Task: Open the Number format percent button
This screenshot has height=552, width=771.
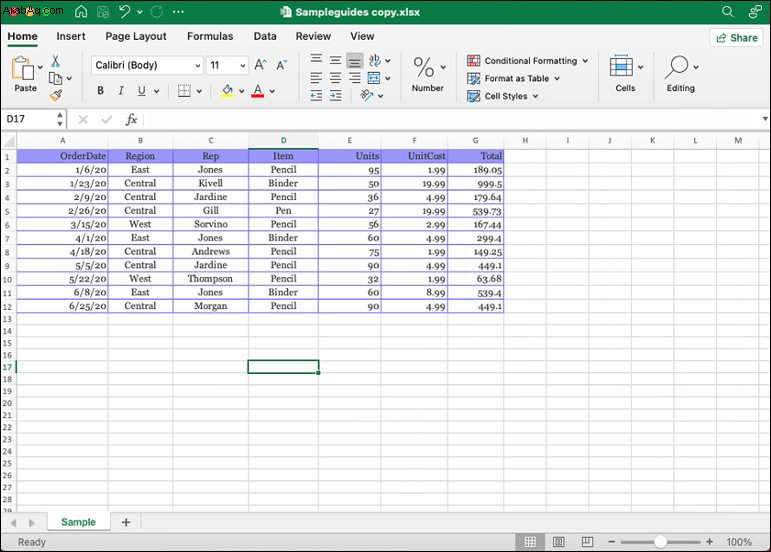Action: [427, 74]
